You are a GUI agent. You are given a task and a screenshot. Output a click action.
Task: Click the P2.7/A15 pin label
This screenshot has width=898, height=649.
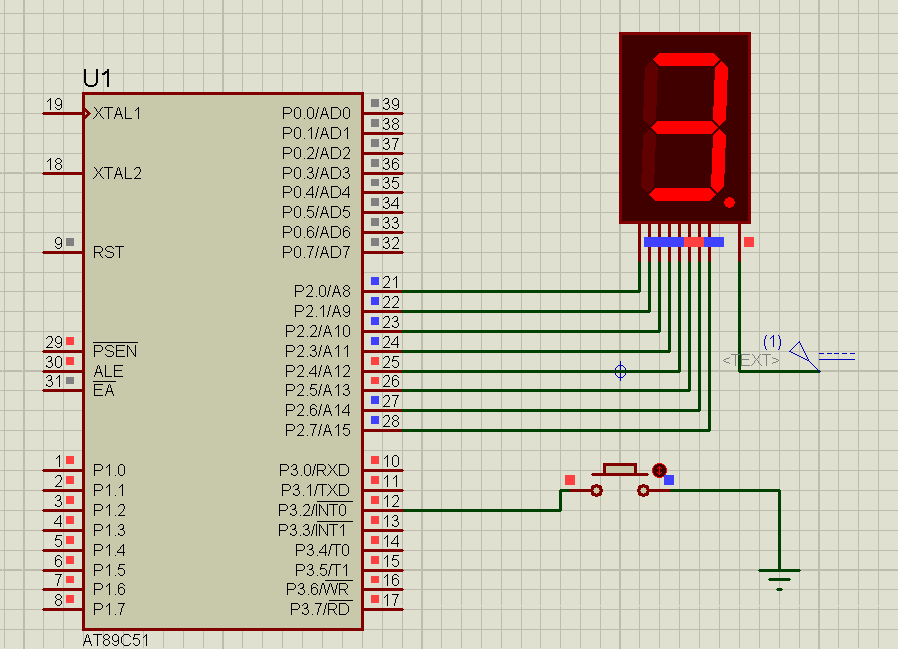(318, 430)
